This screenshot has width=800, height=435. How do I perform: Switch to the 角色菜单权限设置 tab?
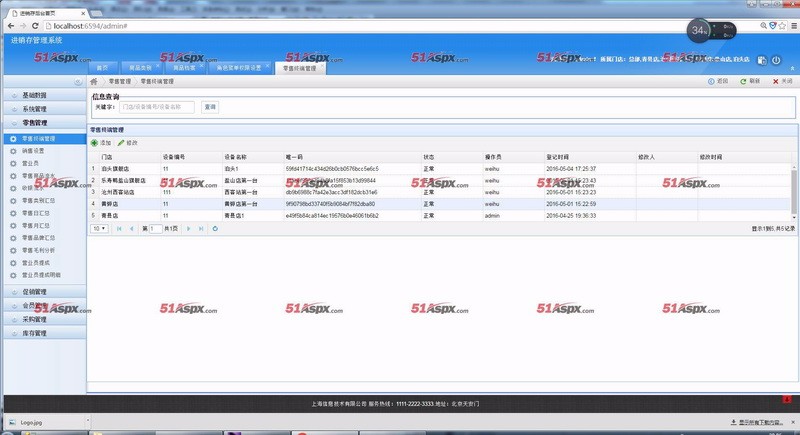238,68
